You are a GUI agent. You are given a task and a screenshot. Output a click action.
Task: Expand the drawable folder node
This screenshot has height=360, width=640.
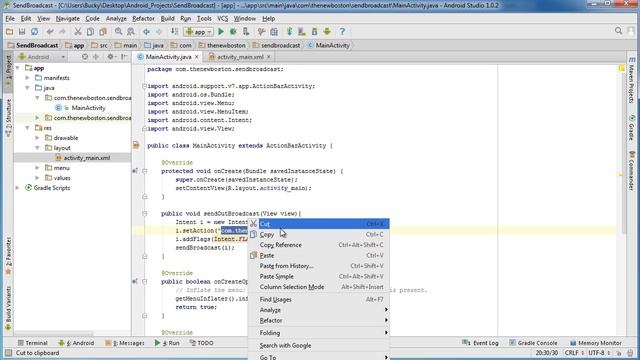pos(37,138)
